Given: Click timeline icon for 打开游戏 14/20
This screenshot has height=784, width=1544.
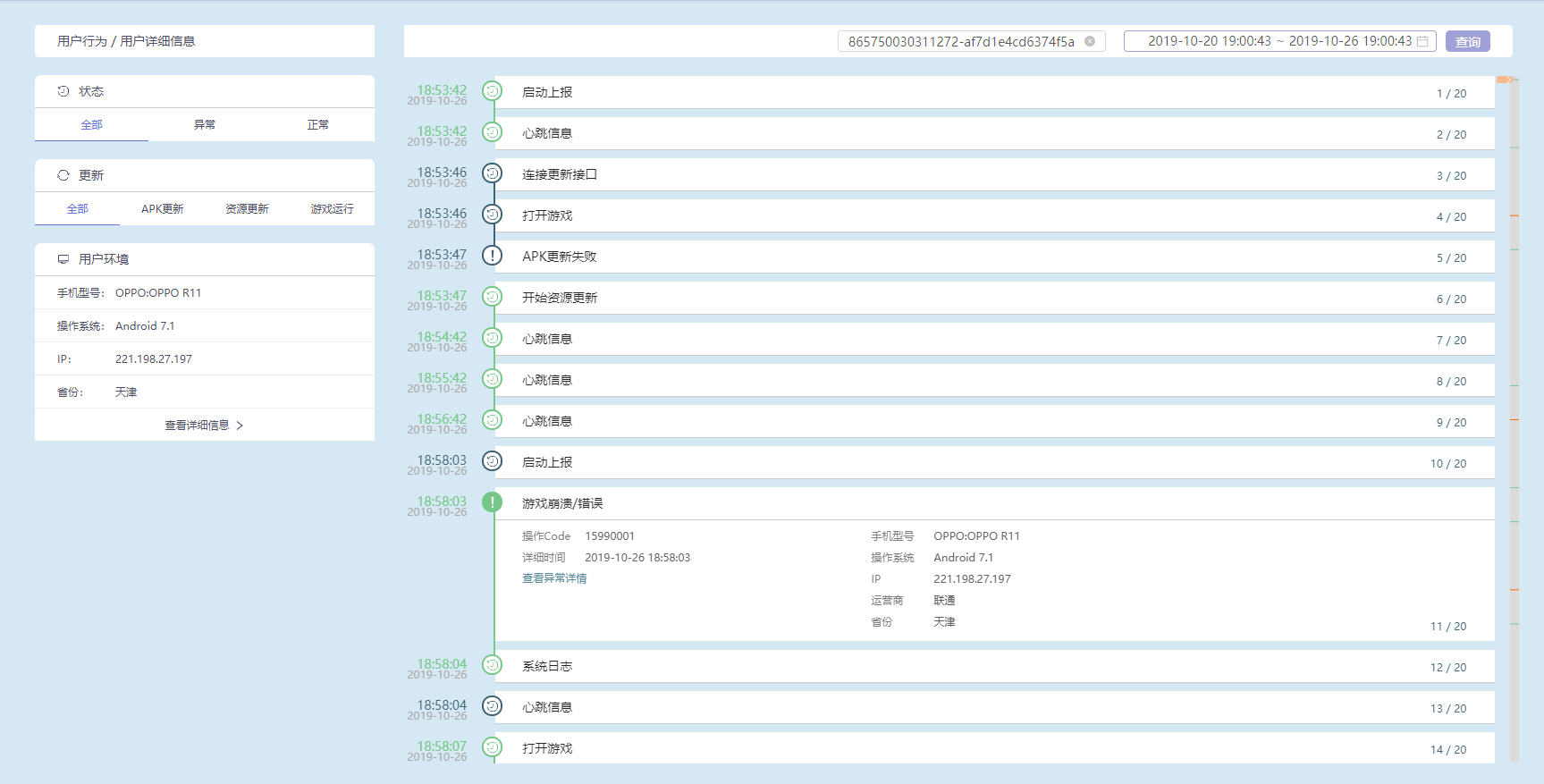Looking at the screenshot, I should point(492,747).
